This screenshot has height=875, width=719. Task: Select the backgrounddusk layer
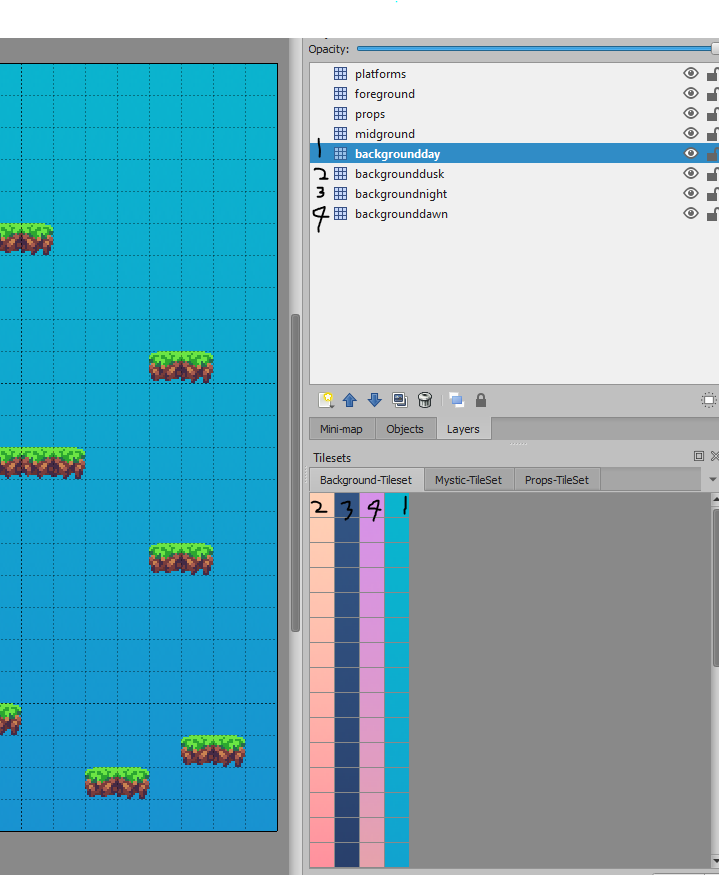click(x=399, y=174)
